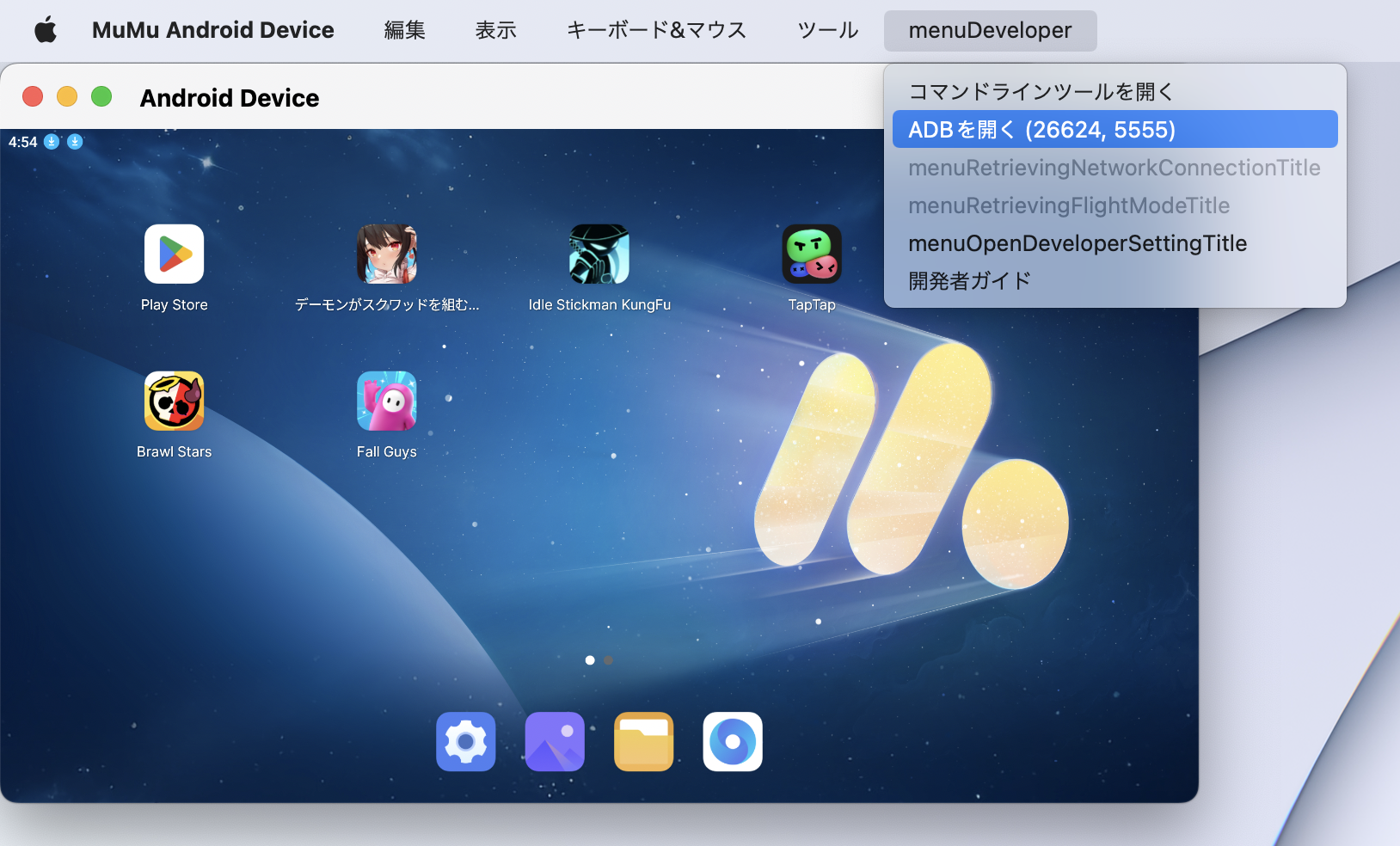Click menuOpenDeveloperSettingTitle menu item
The image size is (1400, 846).
point(1077,243)
